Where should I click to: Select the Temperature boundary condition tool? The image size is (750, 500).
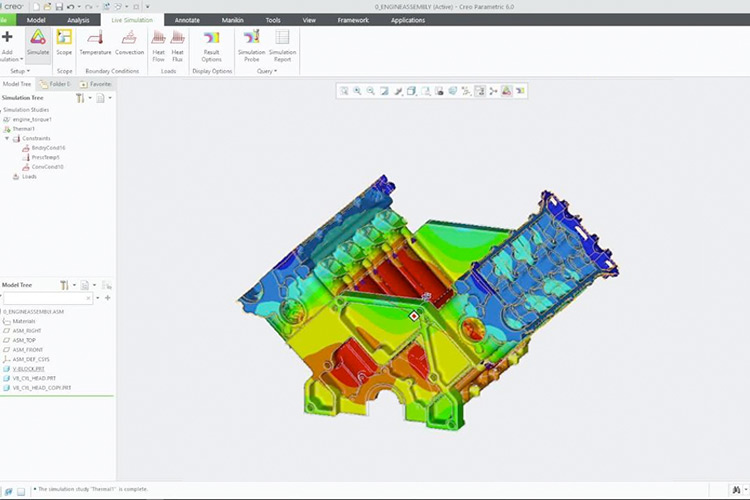(95, 44)
